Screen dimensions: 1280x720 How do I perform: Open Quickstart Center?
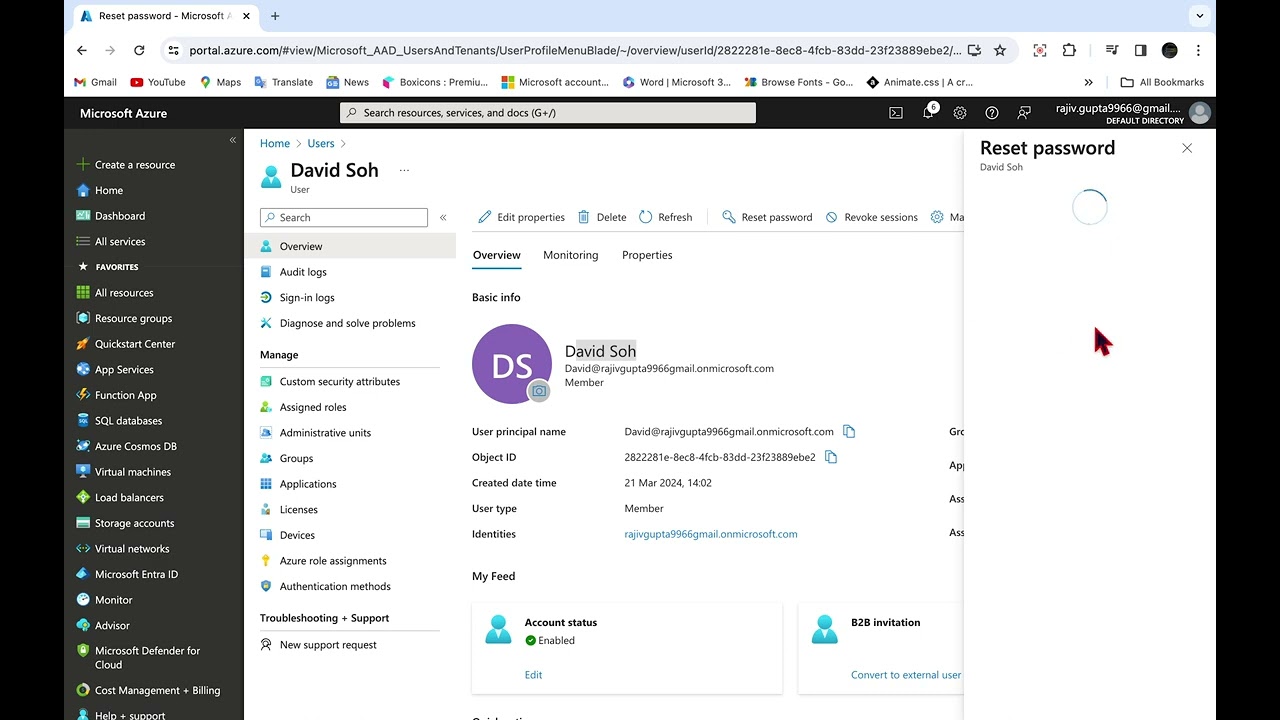(135, 344)
